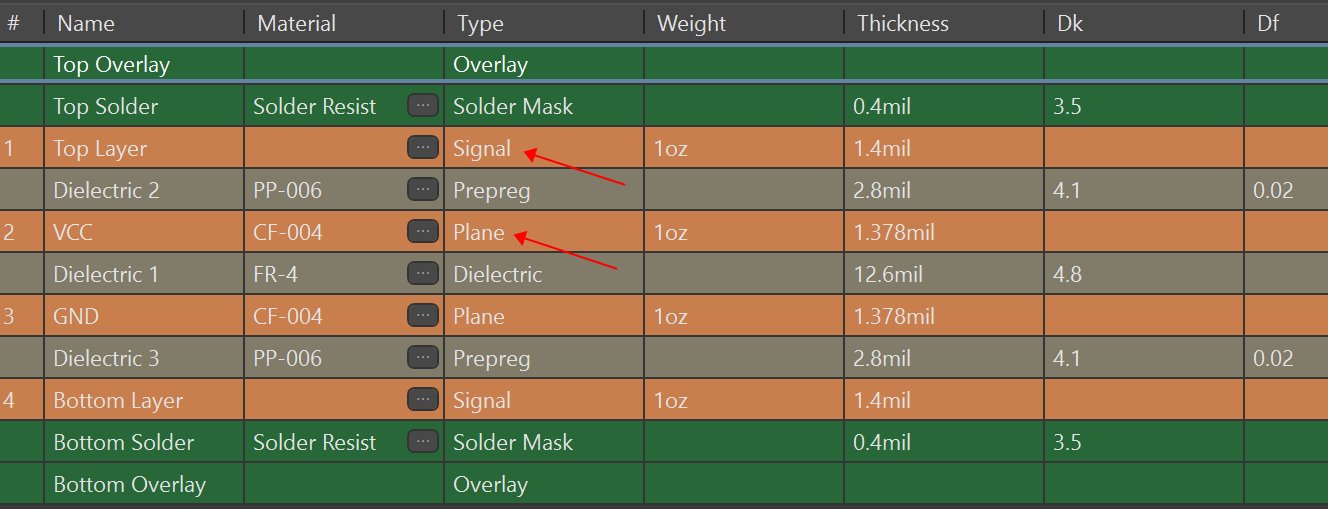The width and height of the screenshot is (1328, 509).
Task: Open material picker beside FR-4
Action: pos(423,273)
